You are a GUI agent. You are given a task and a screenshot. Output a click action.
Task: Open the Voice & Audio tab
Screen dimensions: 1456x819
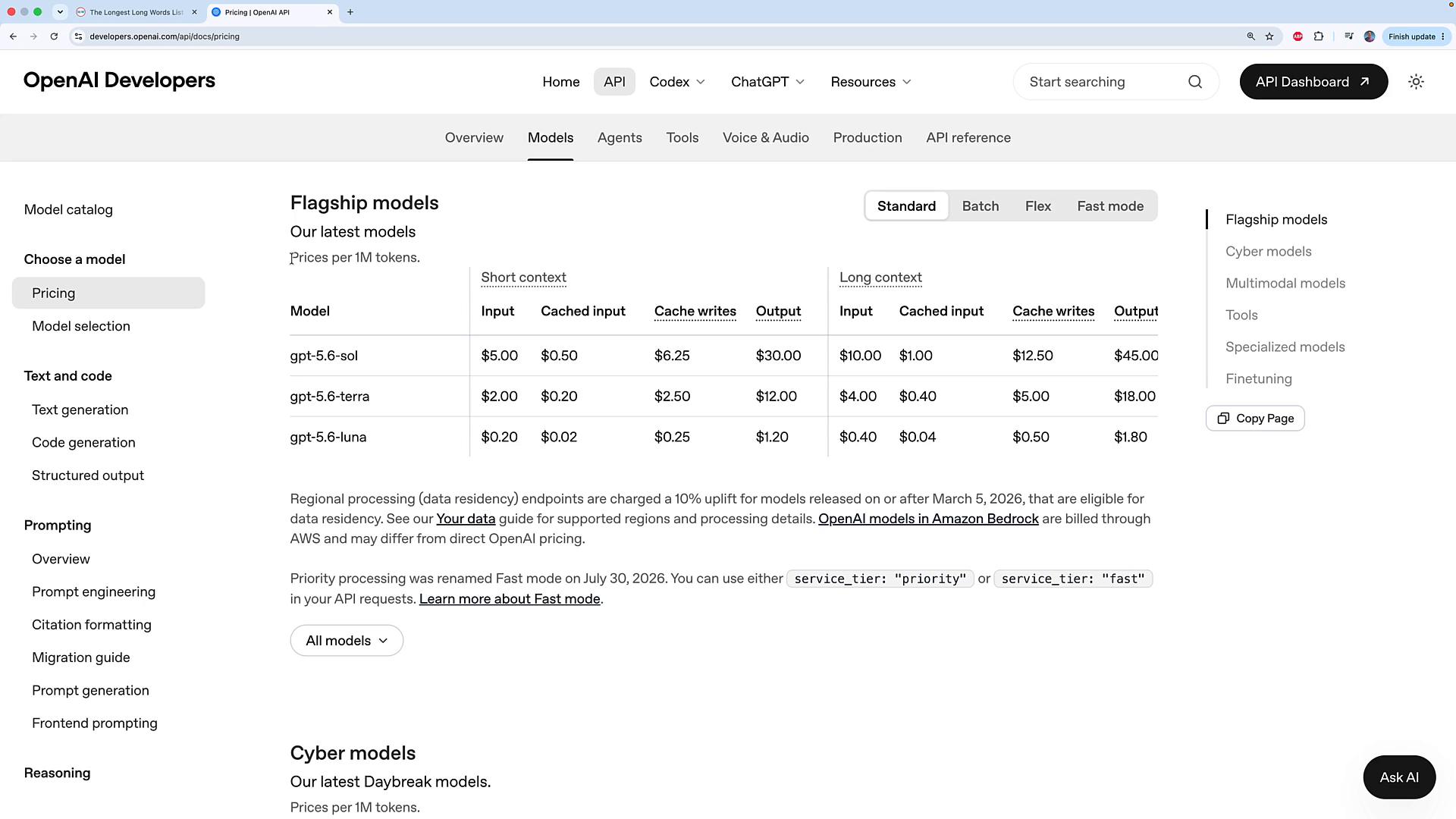click(x=765, y=138)
